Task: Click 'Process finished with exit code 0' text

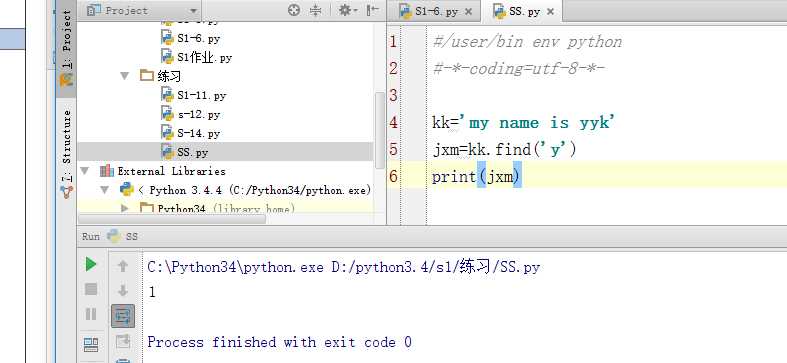Action: (x=280, y=342)
